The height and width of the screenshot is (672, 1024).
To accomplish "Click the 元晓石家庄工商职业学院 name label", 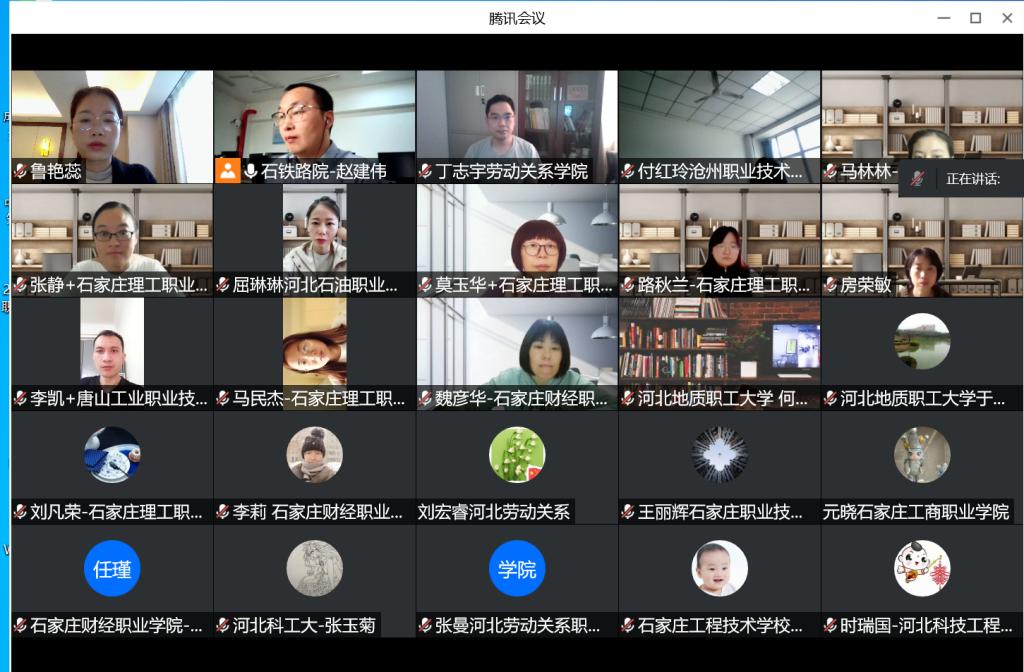I will coord(916,512).
